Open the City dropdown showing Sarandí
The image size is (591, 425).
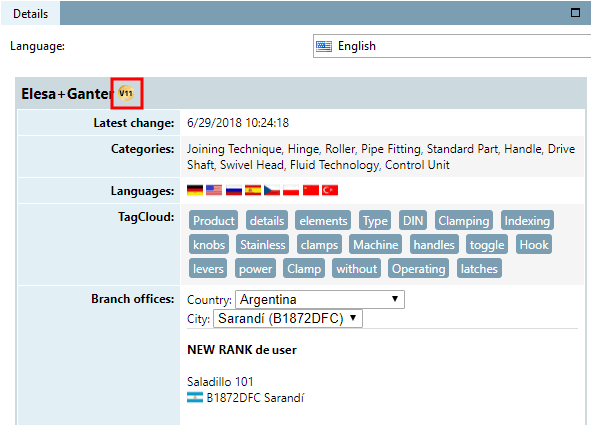click(288, 319)
